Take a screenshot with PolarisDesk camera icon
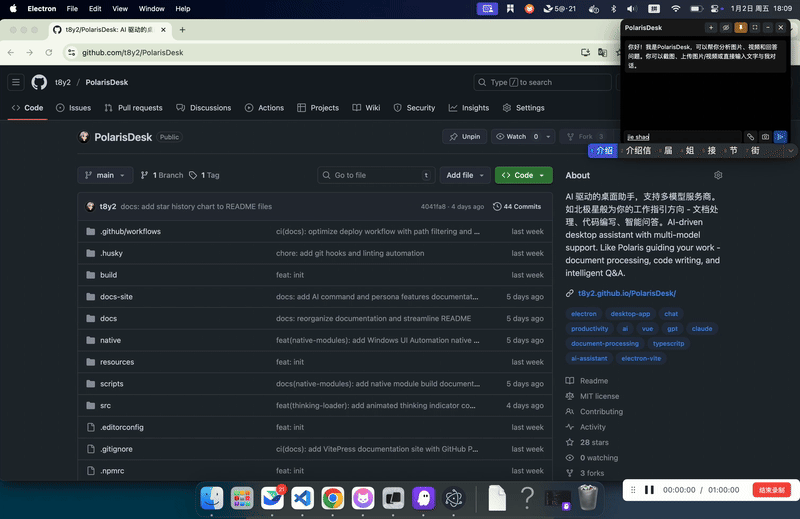Image resolution: width=800 pixels, height=519 pixels. 765,137
